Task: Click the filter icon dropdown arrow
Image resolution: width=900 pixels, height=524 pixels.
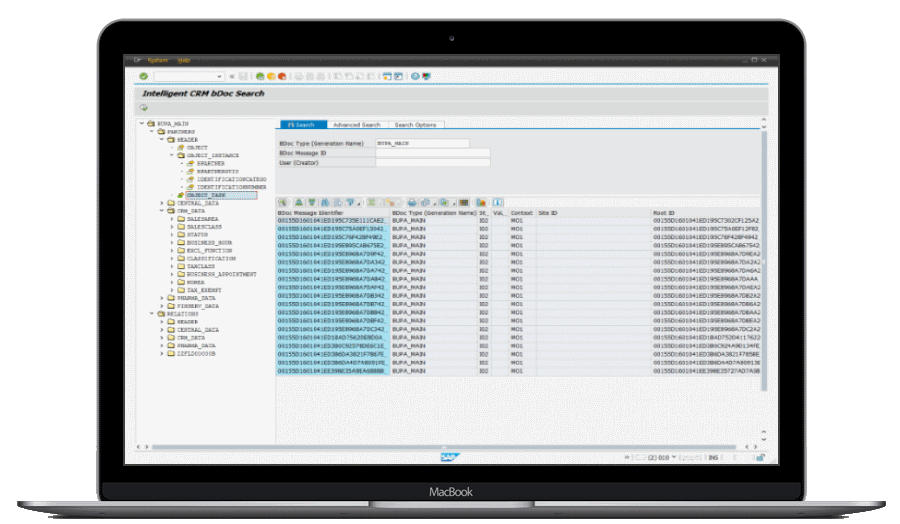Action: (x=358, y=204)
